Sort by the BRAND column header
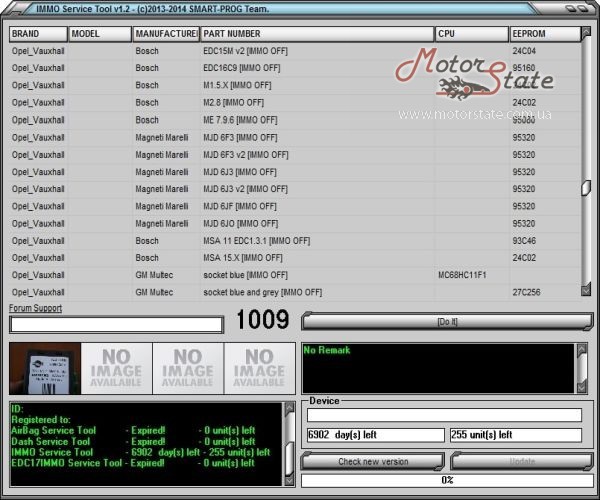The width and height of the screenshot is (600, 500). point(38,34)
